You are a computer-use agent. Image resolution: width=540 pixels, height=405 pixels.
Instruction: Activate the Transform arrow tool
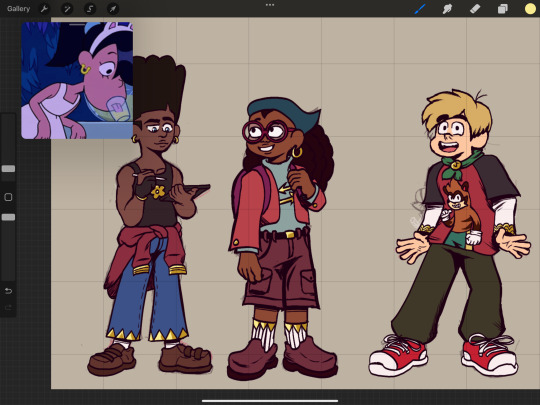click(x=113, y=9)
